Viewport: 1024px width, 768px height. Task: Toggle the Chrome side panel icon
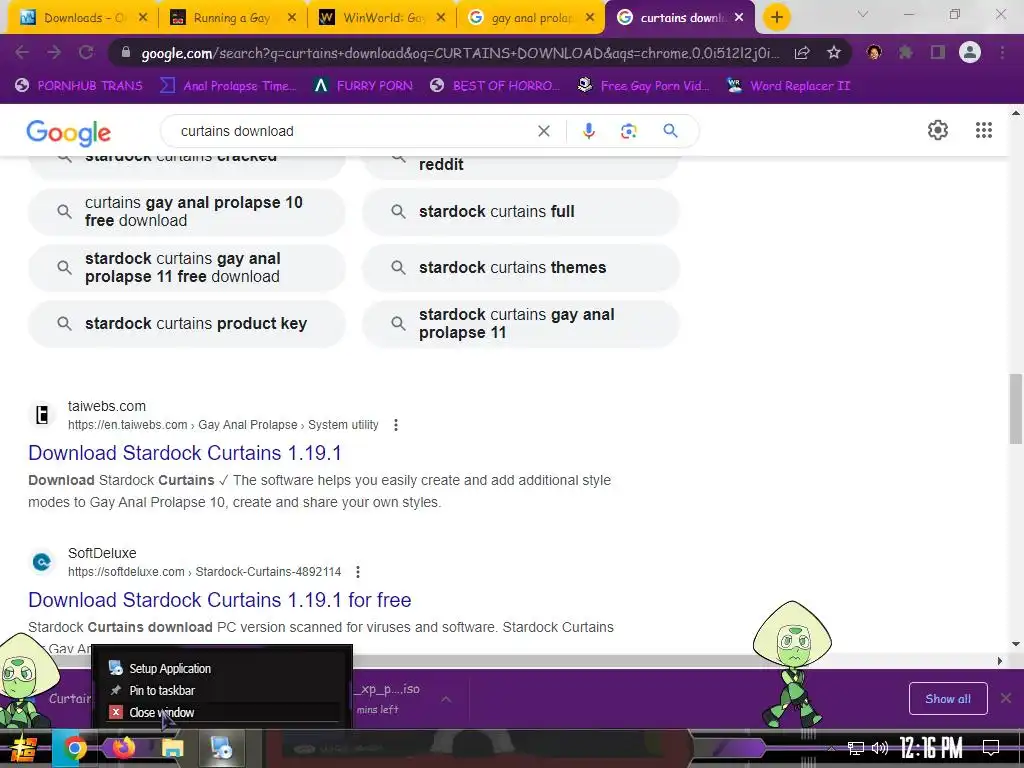click(938, 52)
